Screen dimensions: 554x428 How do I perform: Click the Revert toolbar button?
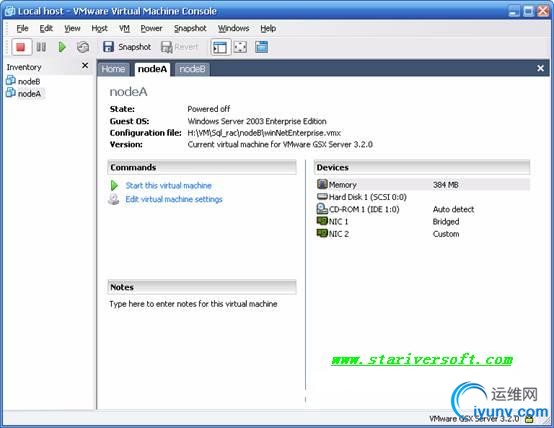tap(180, 47)
